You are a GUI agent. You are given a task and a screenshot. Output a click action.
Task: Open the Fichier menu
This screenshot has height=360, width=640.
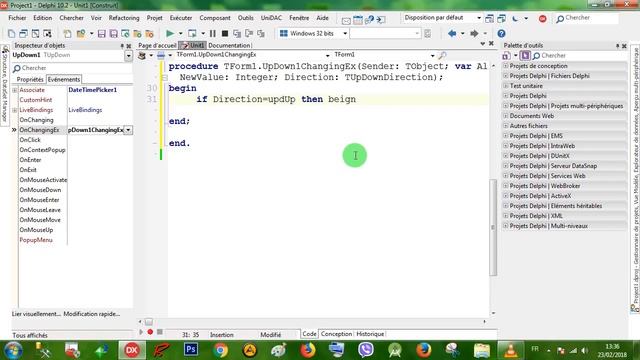pos(17,18)
